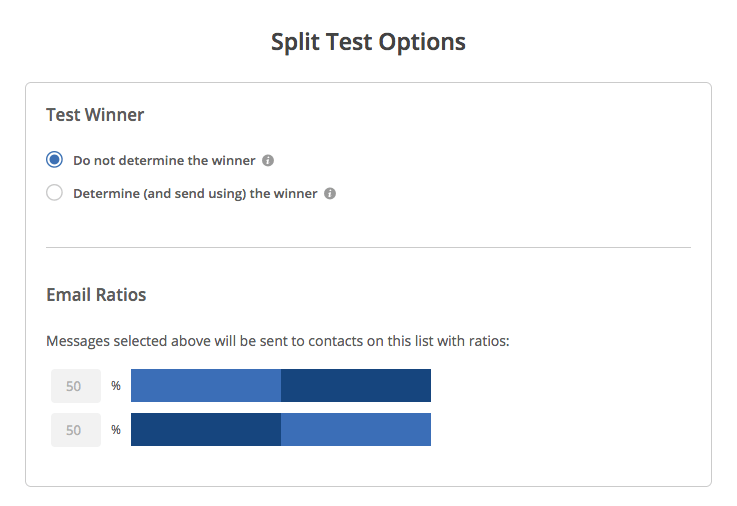Viewport: 737px width, 506px height.
Task: Click the percent symbol next to the second ratio field
Action: 116,430
